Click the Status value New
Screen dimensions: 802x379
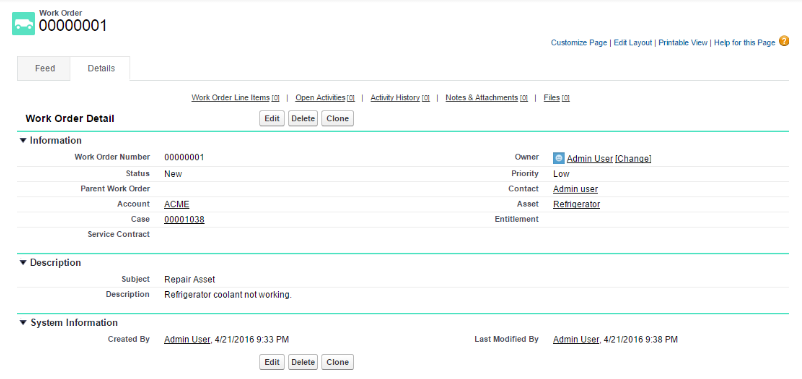click(173, 174)
